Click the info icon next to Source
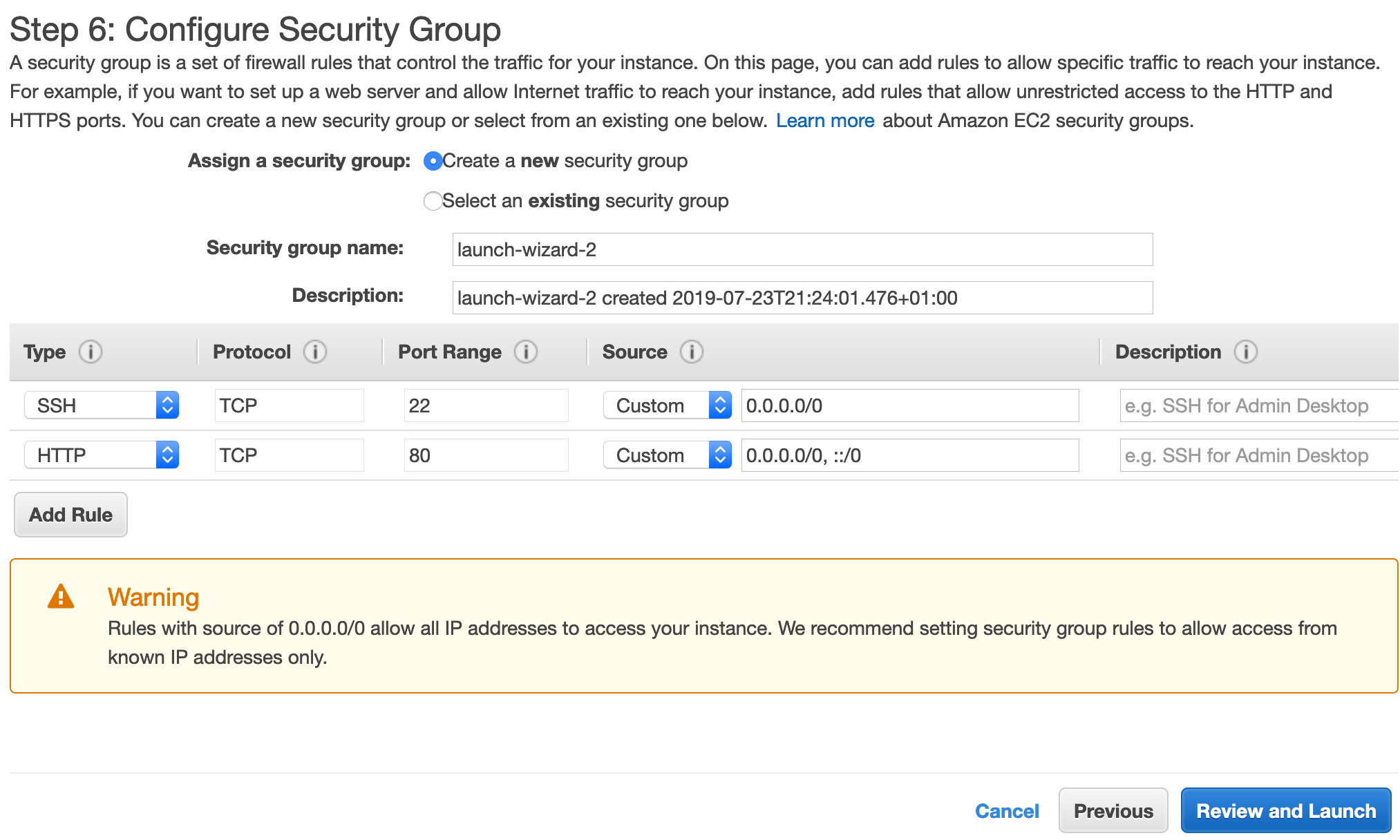This screenshot has height=840, width=1400. [x=692, y=352]
